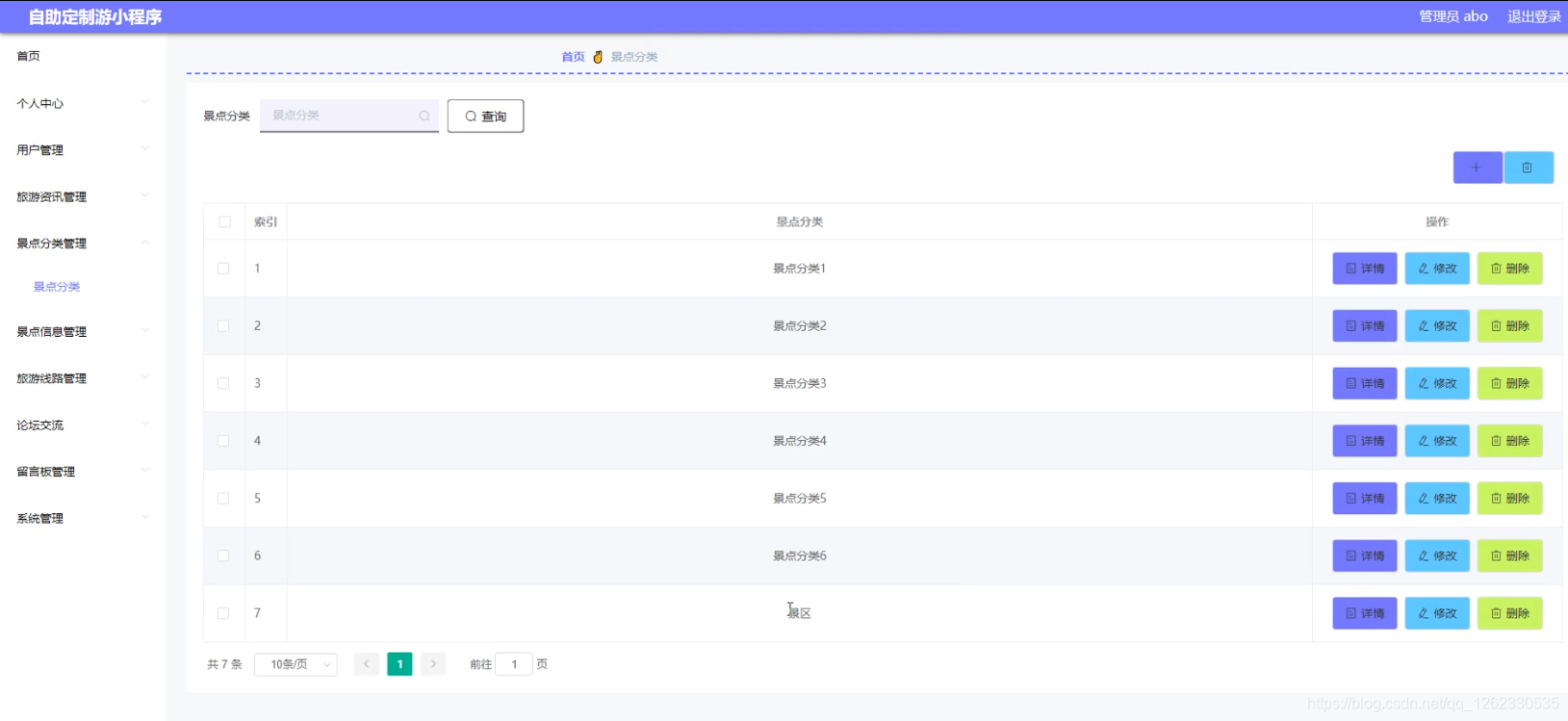Click 删除 for row 景点分类3
This screenshot has height=721, width=1568.
(x=1510, y=383)
